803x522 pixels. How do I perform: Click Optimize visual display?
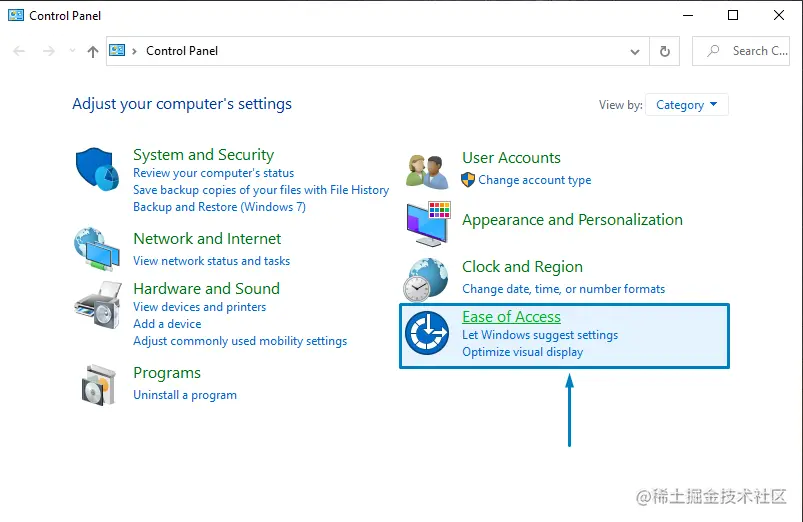point(522,352)
